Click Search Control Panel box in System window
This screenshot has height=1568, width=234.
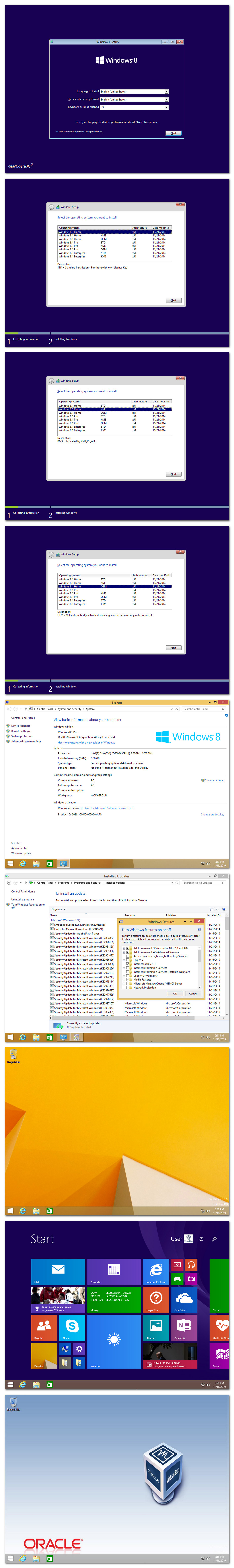click(x=204, y=709)
